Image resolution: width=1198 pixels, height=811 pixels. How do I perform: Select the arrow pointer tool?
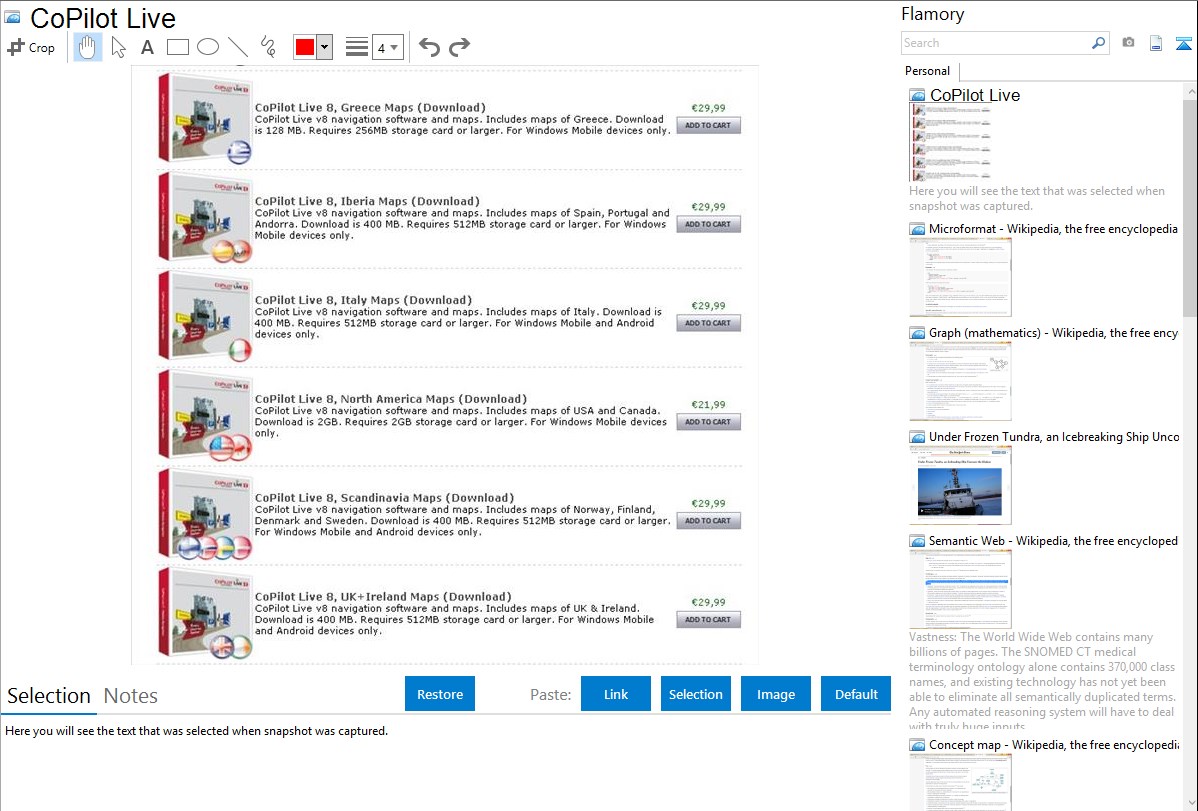tap(118, 47)
